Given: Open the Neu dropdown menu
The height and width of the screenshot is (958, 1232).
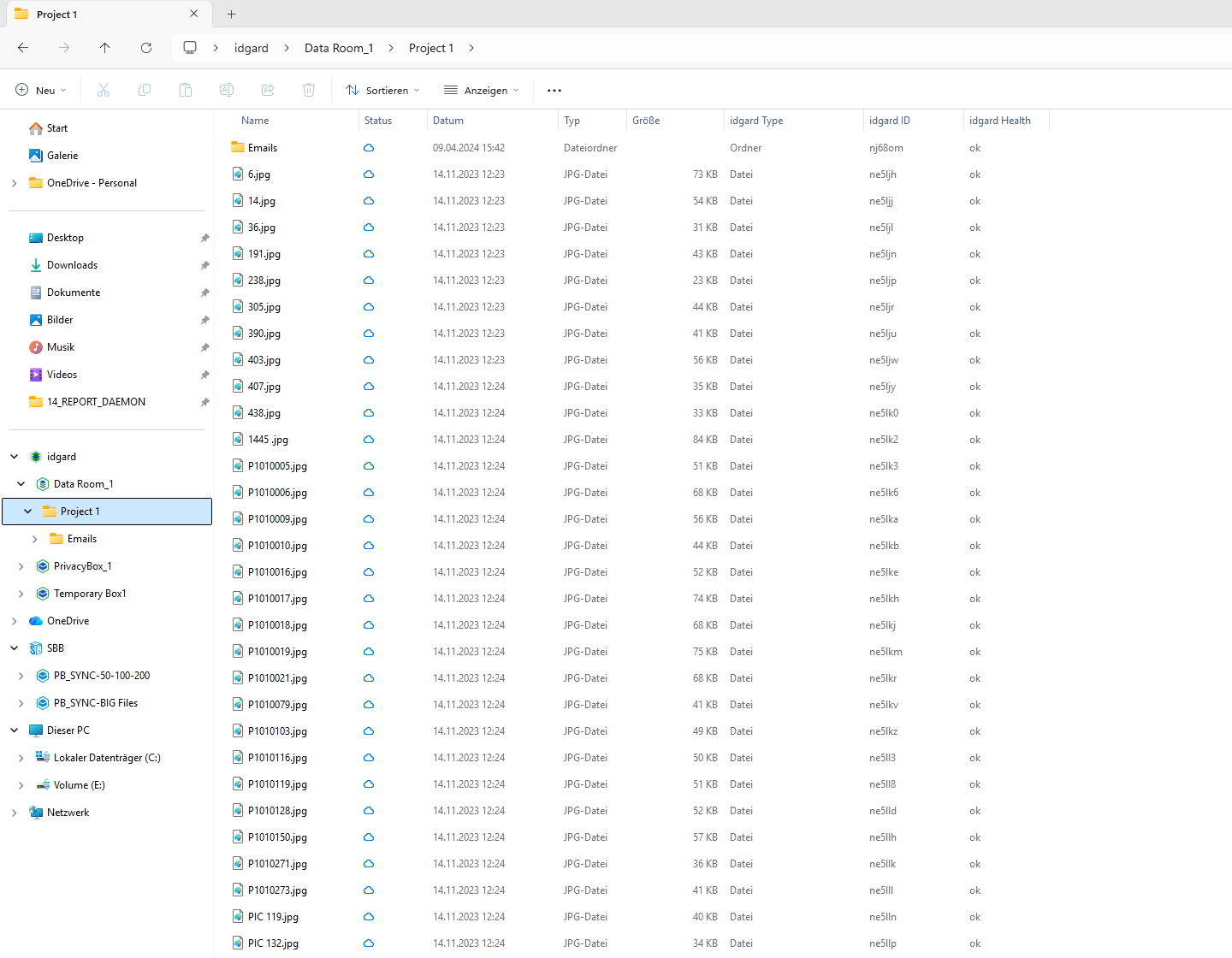Looking at the screenshot, I should coord(41,90).
